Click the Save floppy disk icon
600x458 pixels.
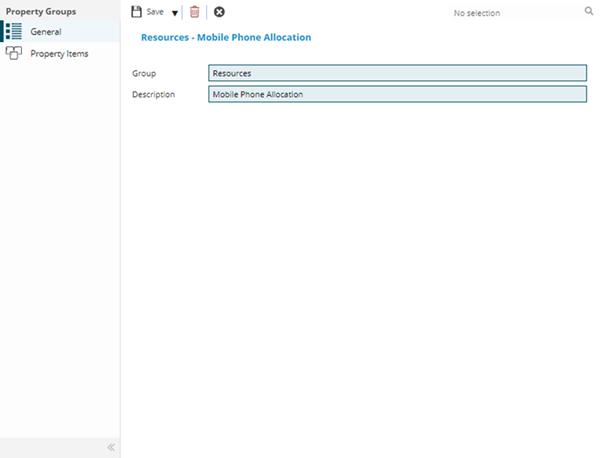pos(136,12)
